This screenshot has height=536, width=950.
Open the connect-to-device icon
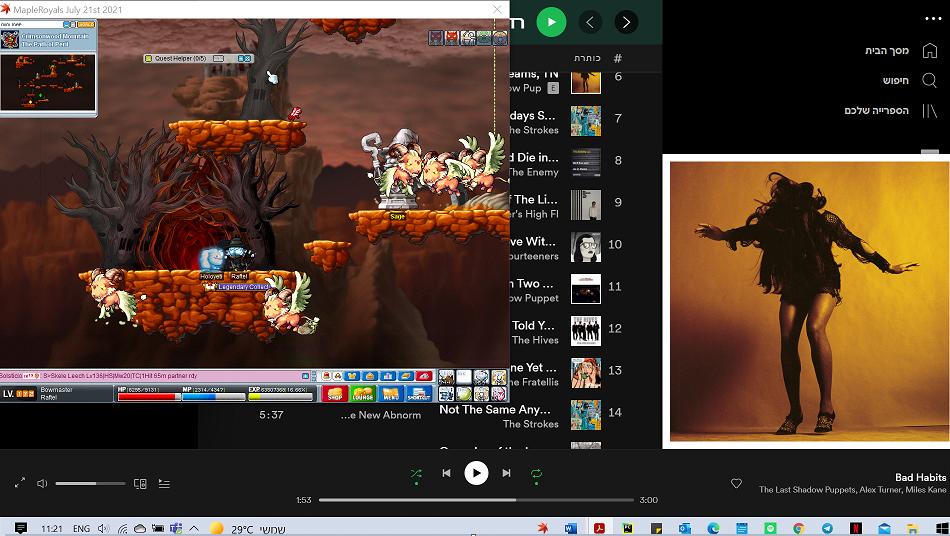click(x=140, y=483)
